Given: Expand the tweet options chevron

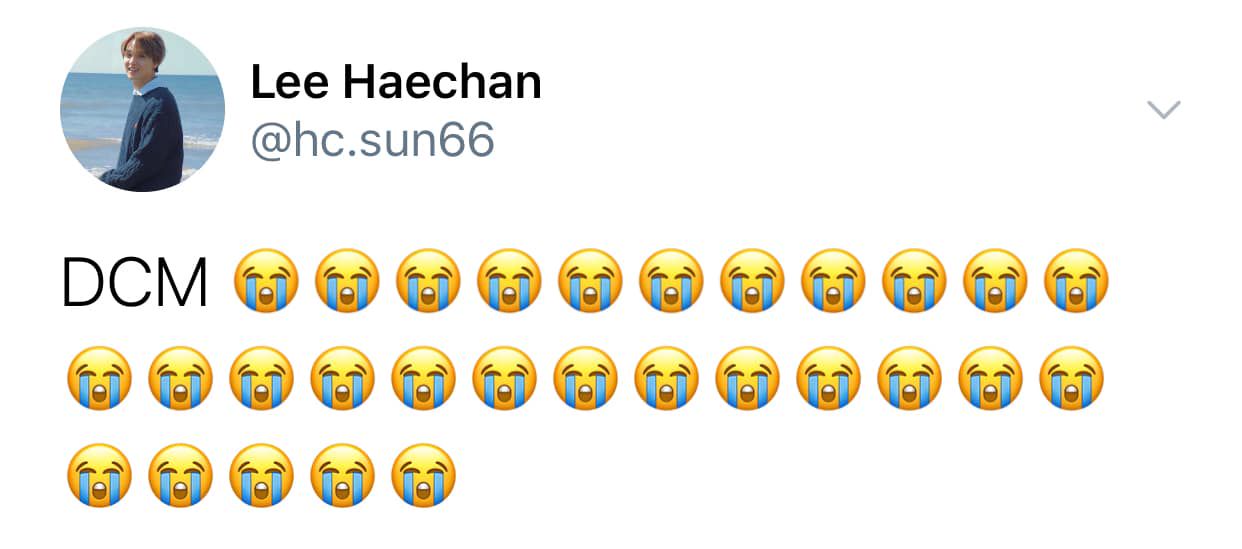Looking at the screenshot, I should (x=1164, y=109).
